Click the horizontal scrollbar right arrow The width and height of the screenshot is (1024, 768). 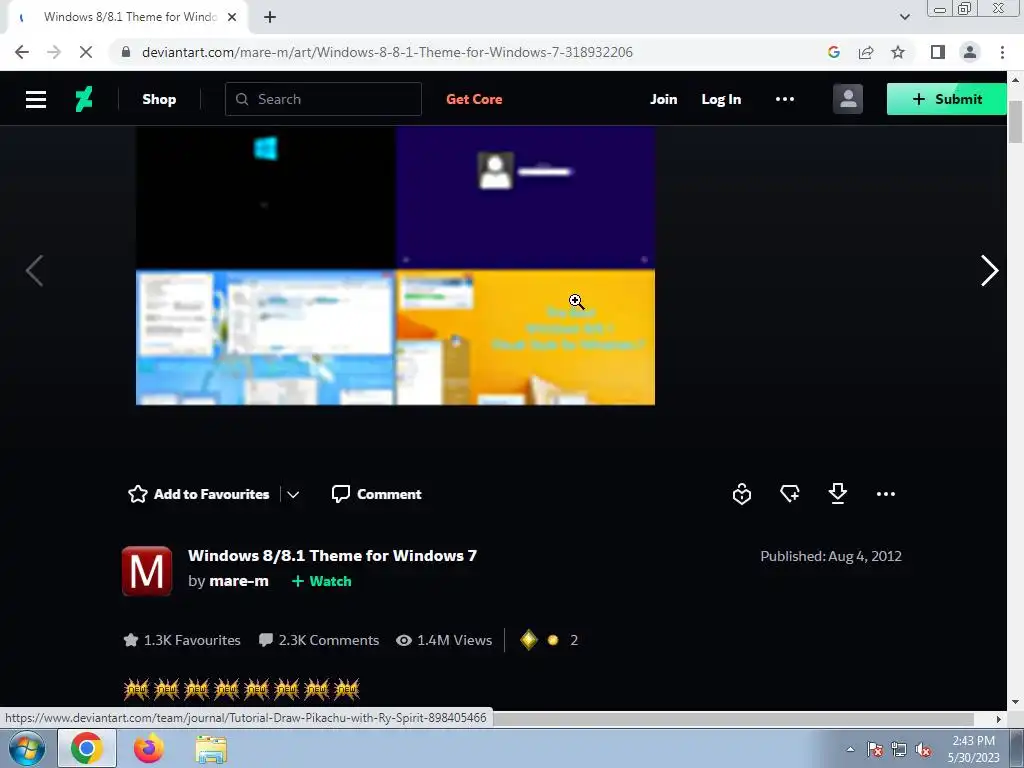[999, 719]
